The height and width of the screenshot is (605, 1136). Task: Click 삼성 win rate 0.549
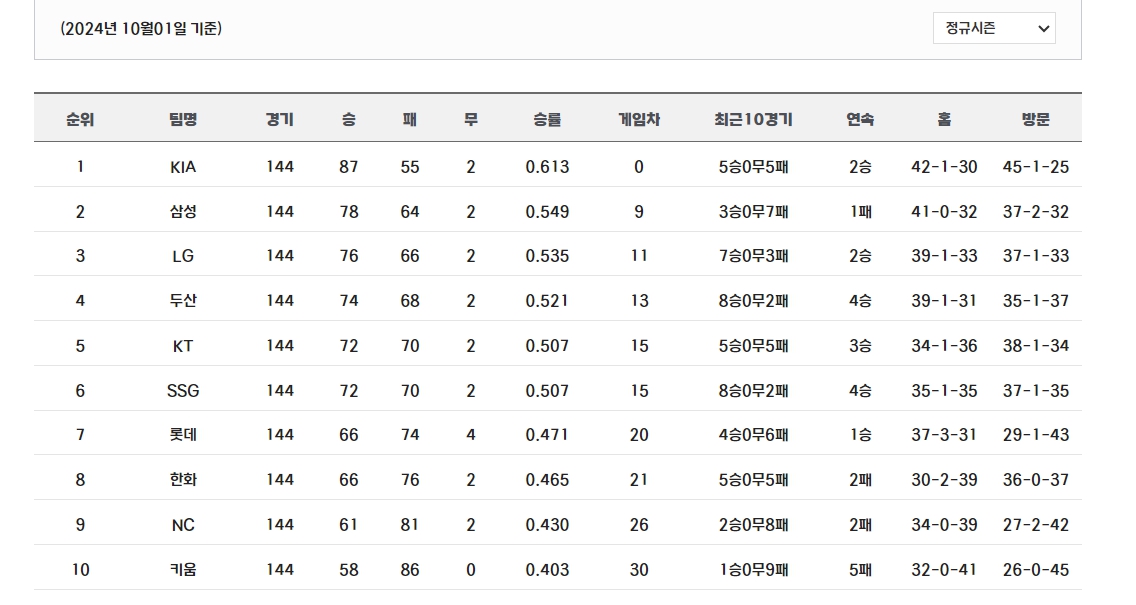coord(548,212)
